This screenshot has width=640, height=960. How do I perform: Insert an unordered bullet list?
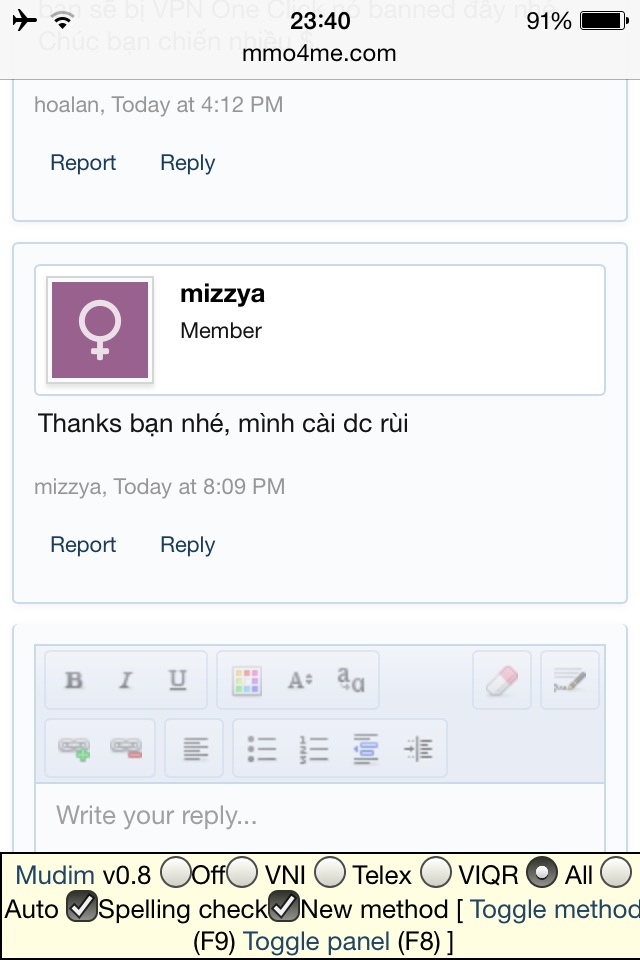[x=262, y=748]
